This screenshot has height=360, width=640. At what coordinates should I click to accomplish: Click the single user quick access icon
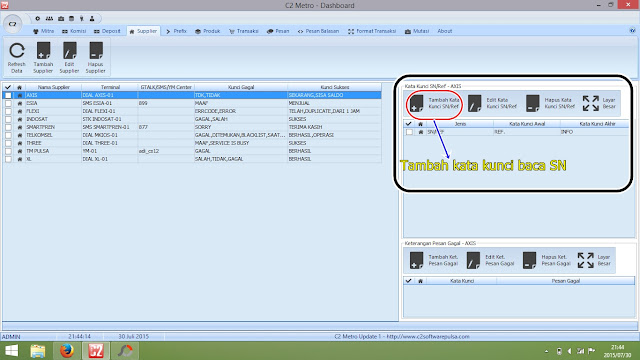[x=92, y=18]
